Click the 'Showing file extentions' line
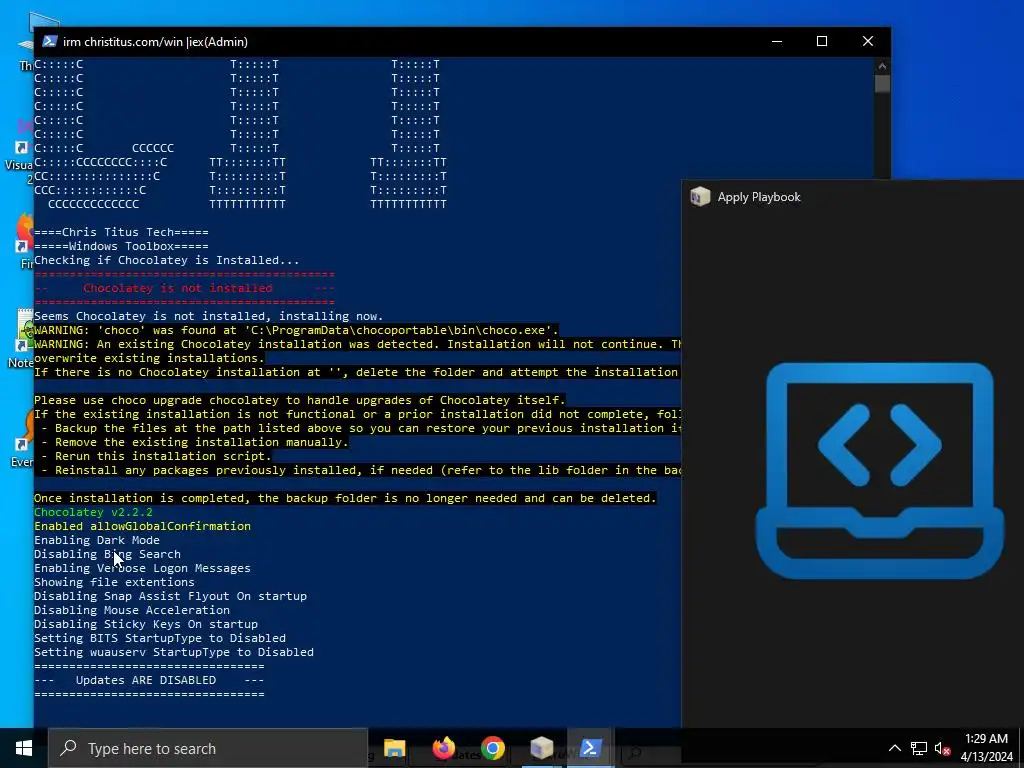 (114, 582)
